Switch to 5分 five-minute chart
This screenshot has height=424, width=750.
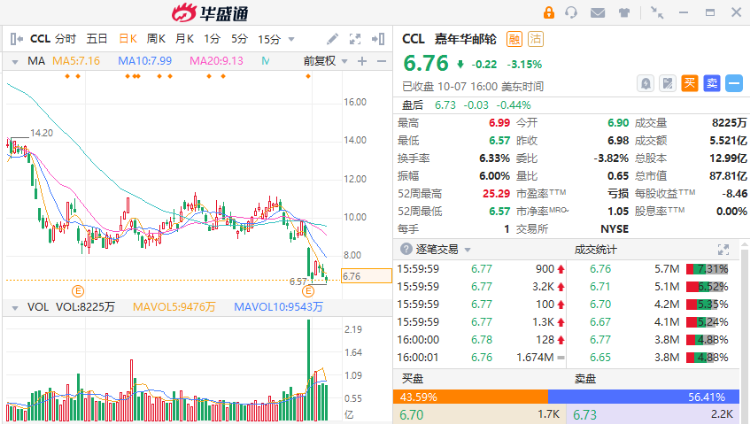[240, 39]
